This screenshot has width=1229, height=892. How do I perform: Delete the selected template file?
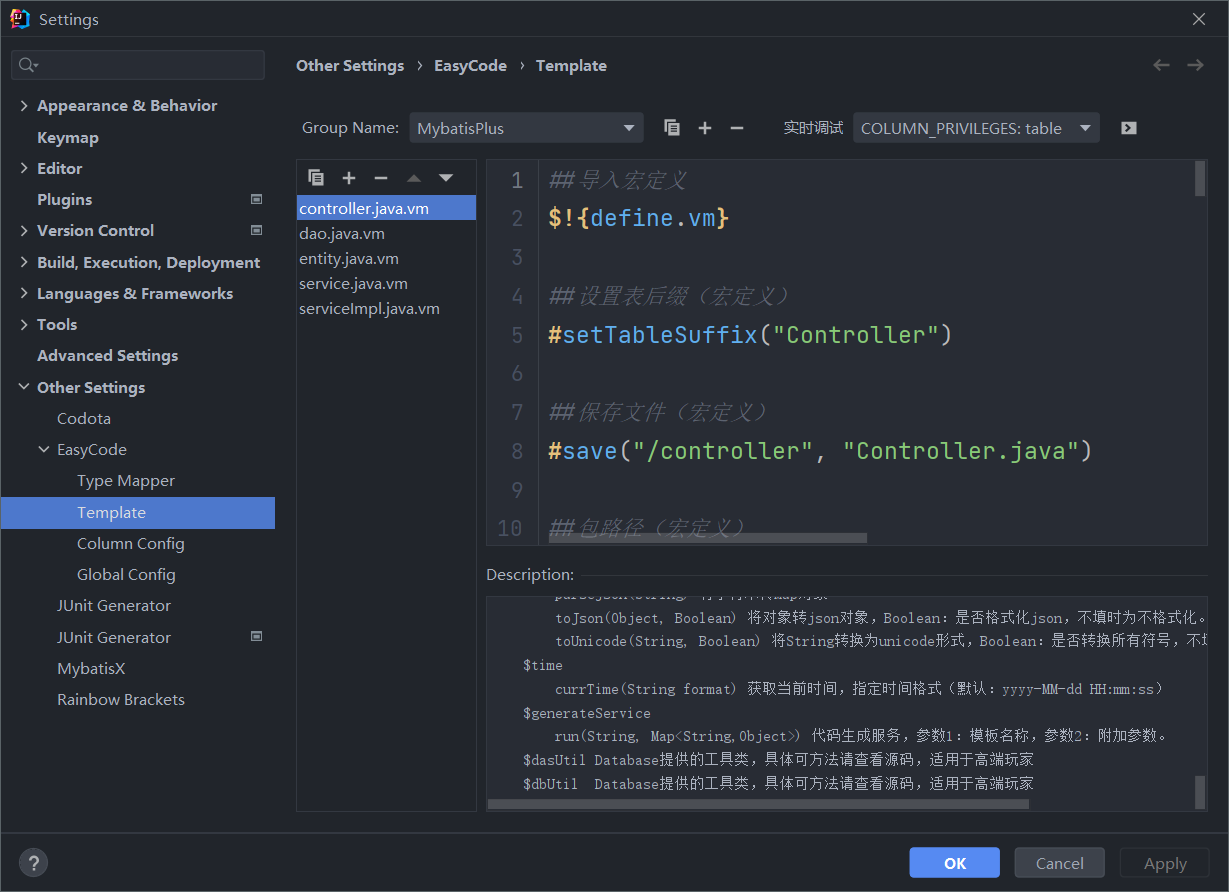381,178
